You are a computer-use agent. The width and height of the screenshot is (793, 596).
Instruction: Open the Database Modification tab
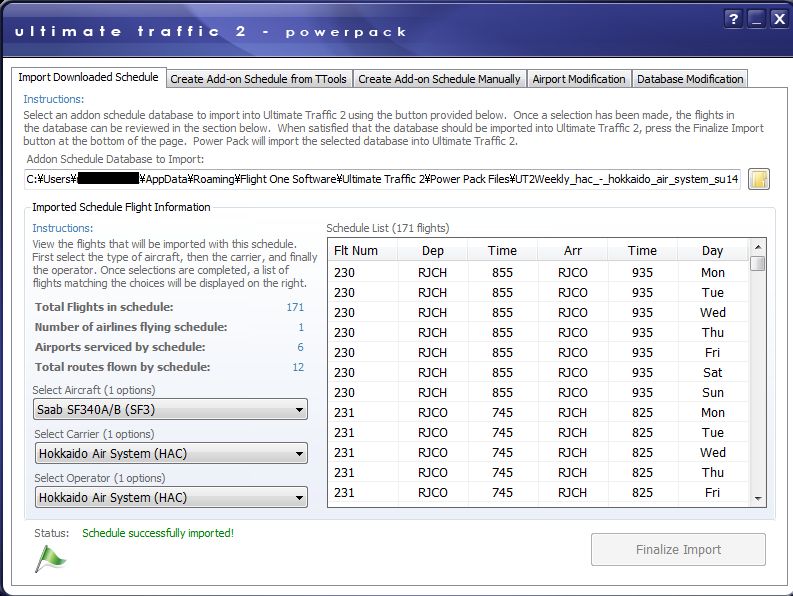tap(690, 79)
